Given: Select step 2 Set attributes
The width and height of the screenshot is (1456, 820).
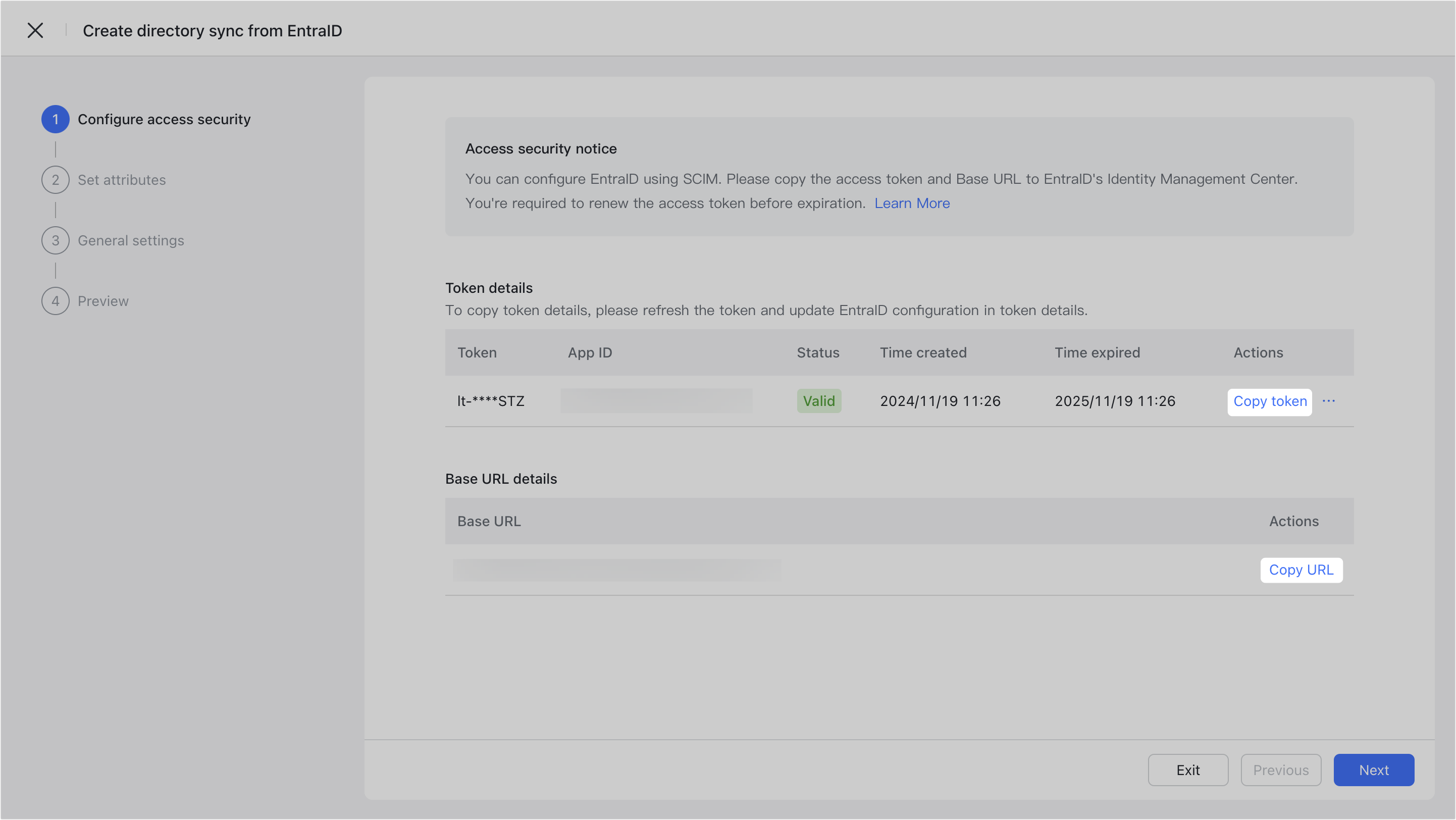Looking at the screenshot, I should click(122, 180).
